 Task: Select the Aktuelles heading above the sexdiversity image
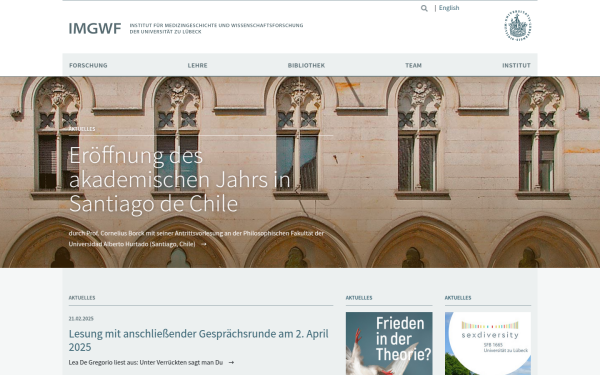coord(458,298)
